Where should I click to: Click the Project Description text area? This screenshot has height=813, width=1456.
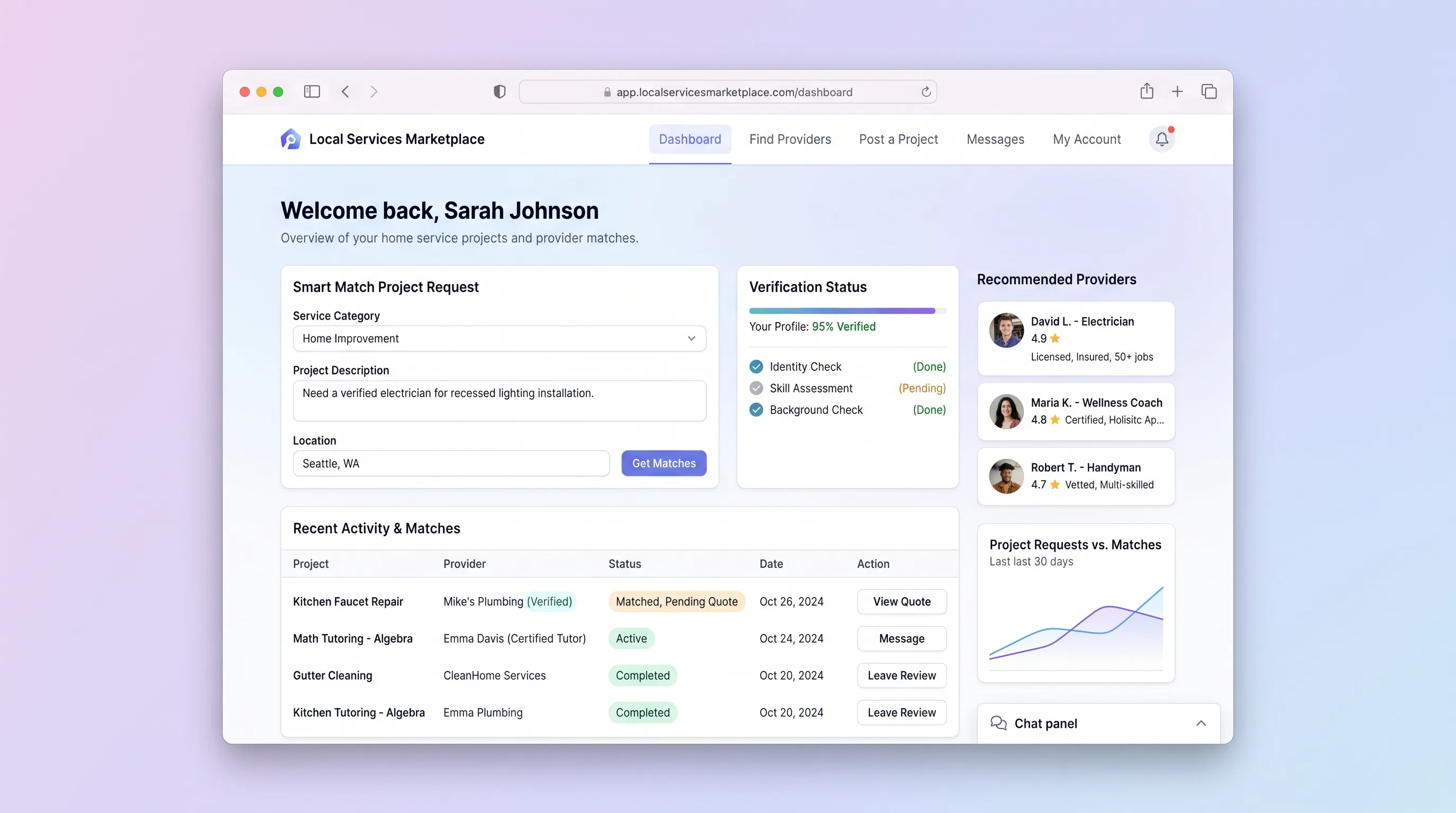(499, 400)
